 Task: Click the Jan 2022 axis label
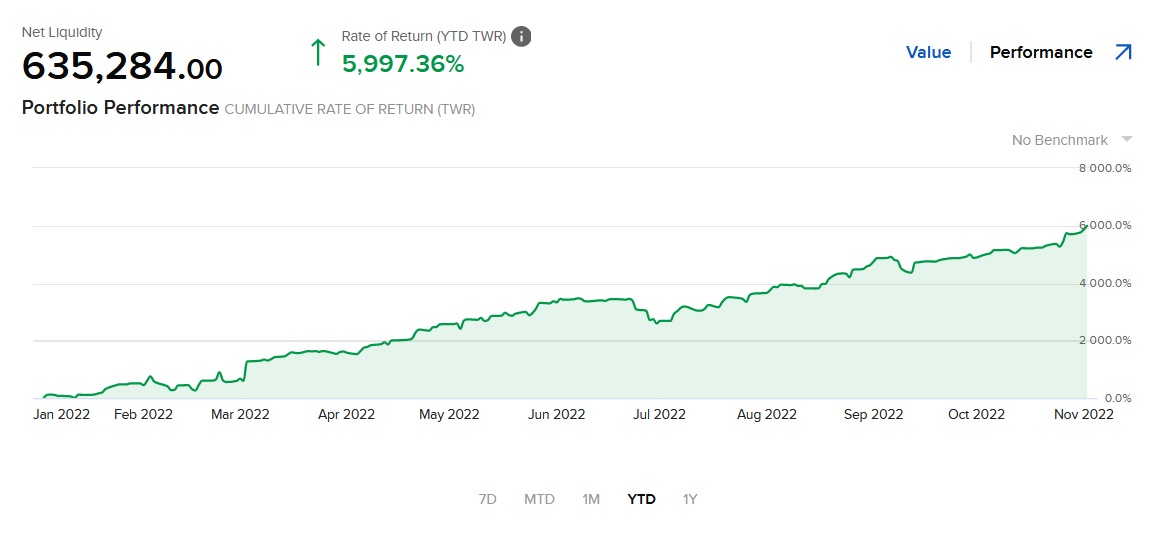(62, 414)
